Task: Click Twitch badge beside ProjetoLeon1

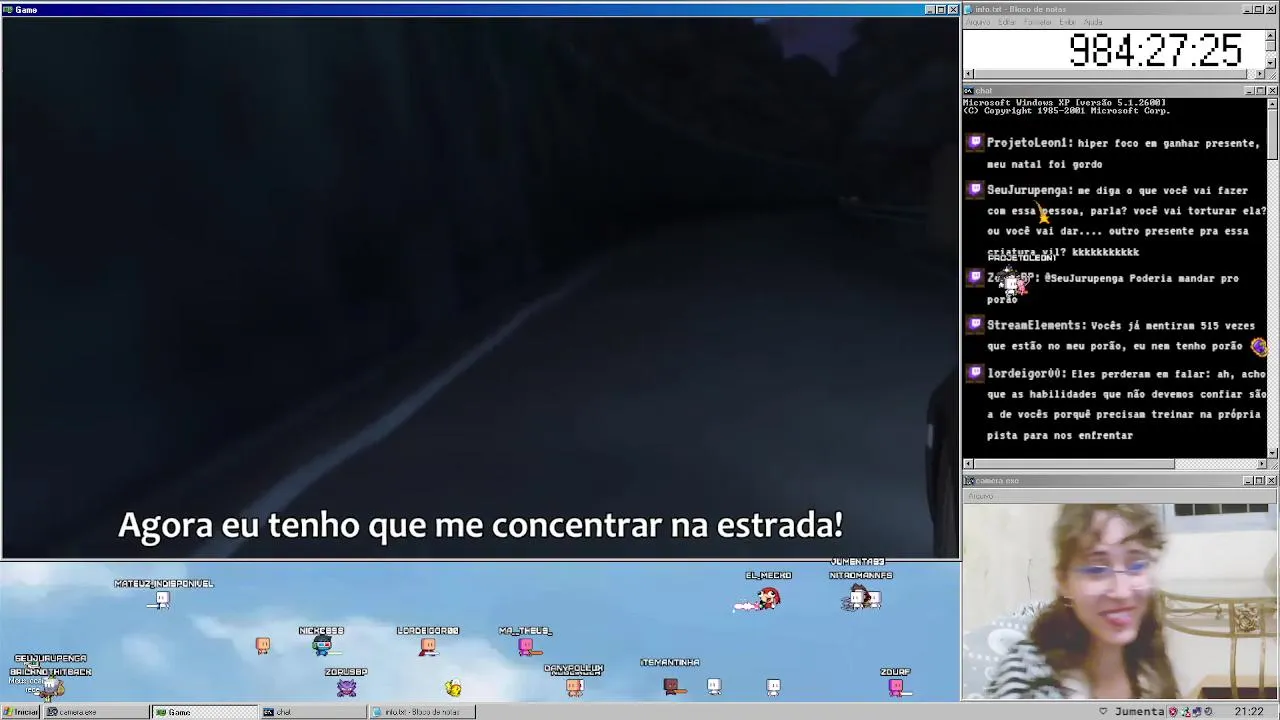Action: pos(976,143)
